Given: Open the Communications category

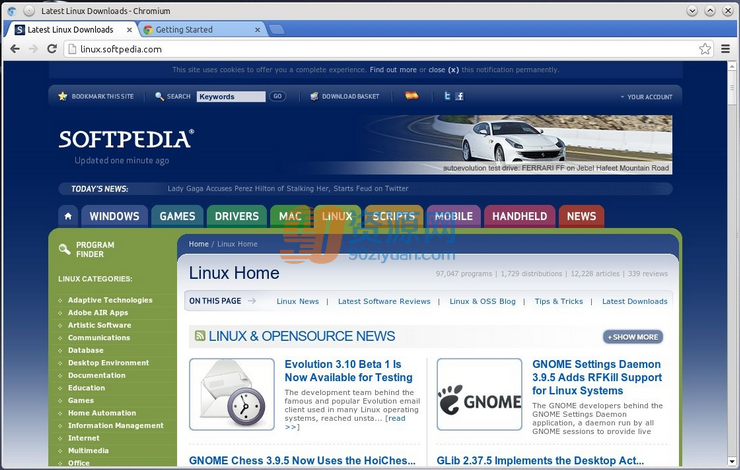Looking at the screenshot, I should click(x=99, y=338).
